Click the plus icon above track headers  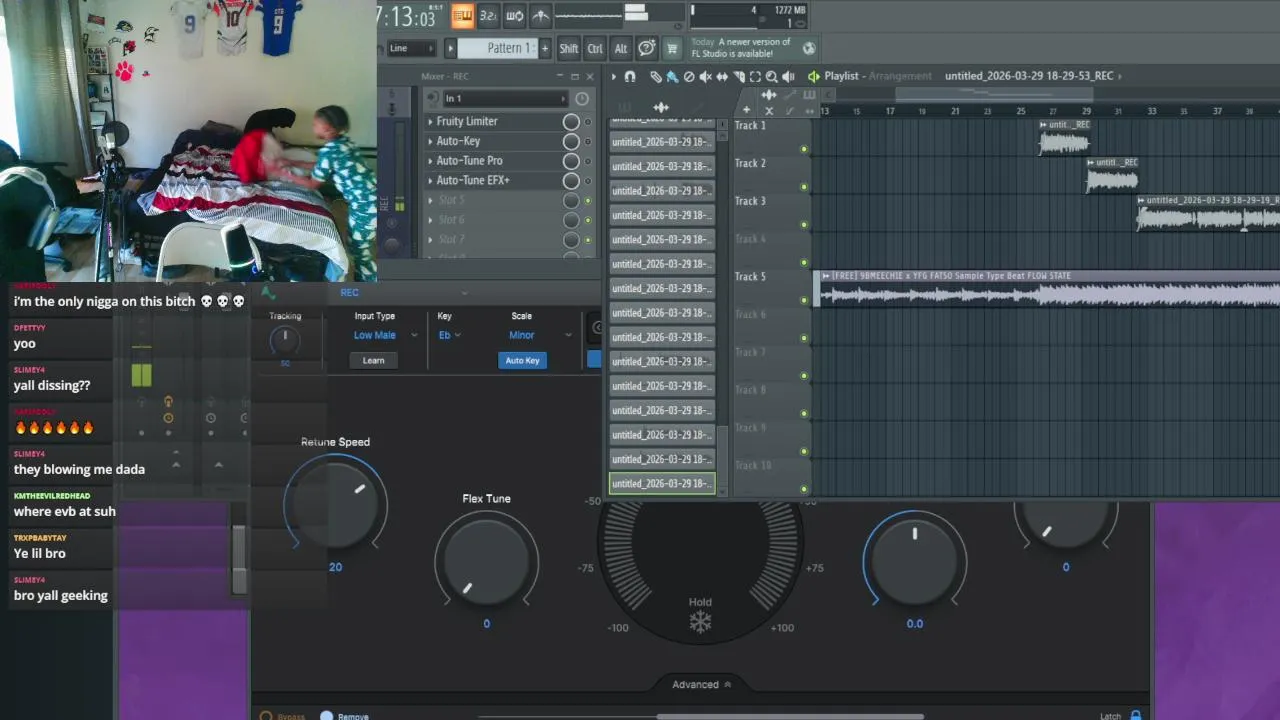coord(746,110)
